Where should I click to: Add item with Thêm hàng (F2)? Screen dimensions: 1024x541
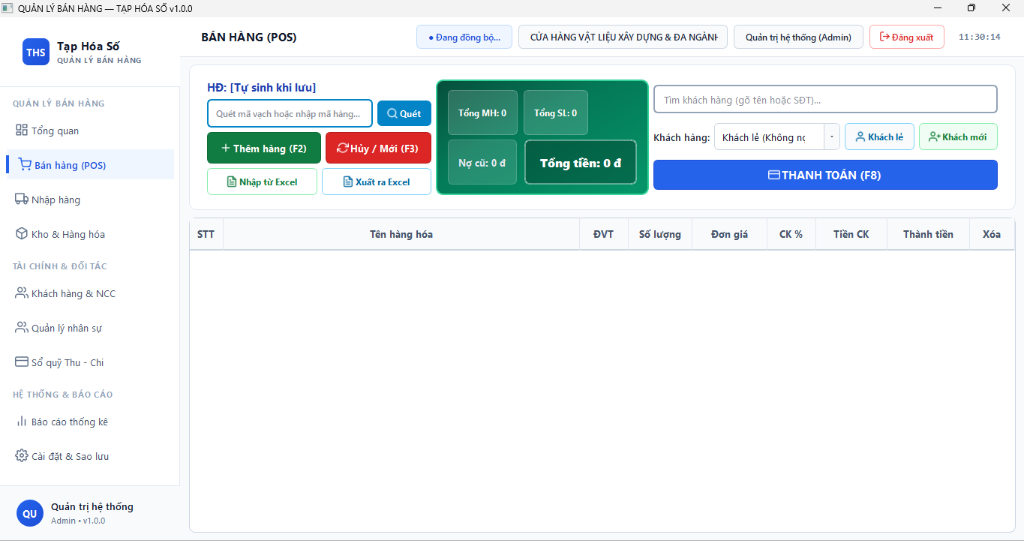coord(264,148)
